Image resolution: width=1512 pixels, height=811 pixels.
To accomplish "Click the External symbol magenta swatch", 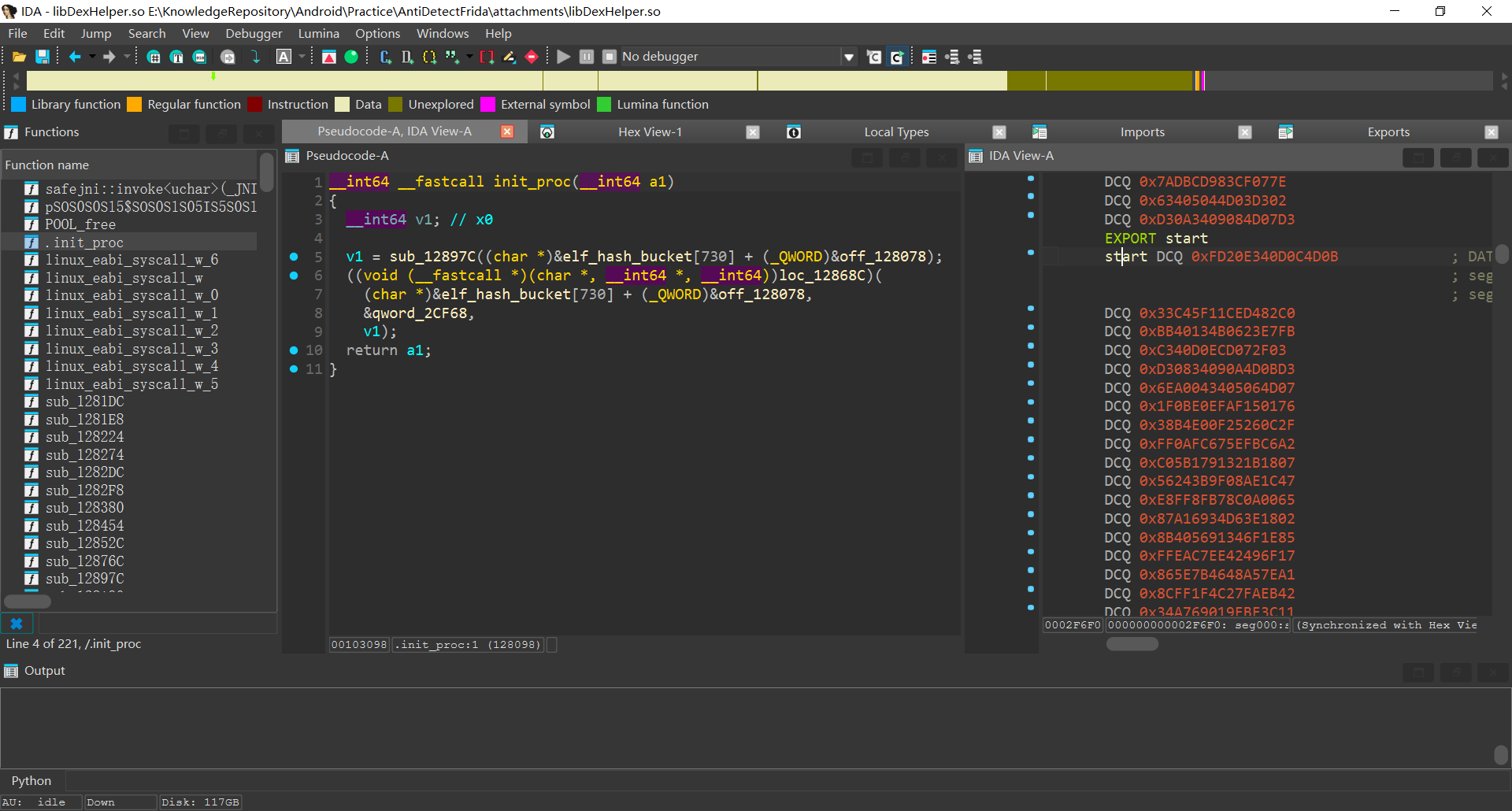I will [x=488, y=105].
